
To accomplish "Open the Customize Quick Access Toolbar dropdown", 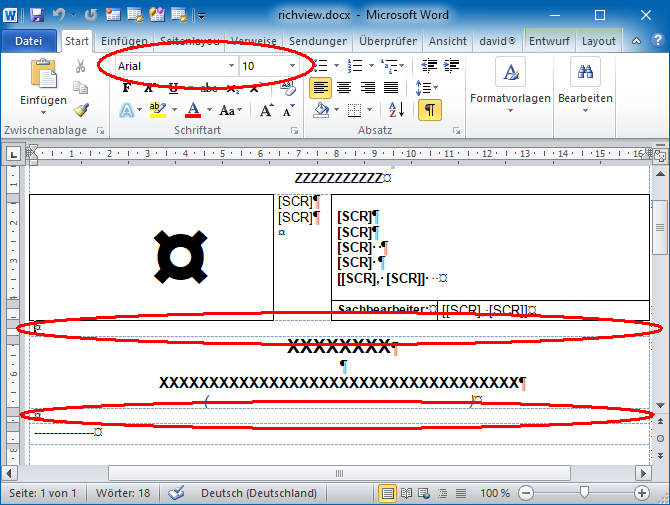I will (201, 16).
